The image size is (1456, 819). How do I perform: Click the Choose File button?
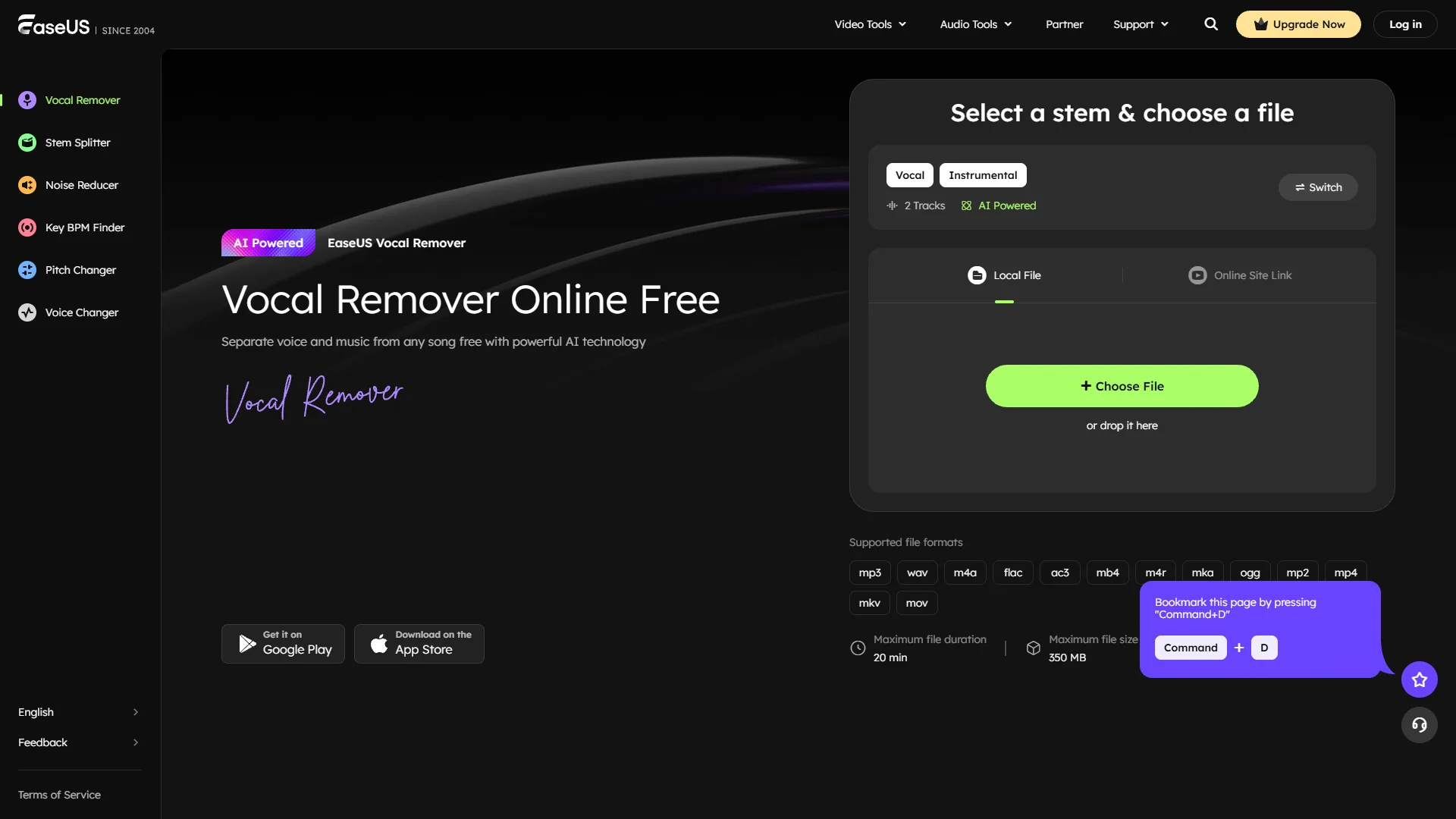pyautogui.click(x=1122, y=385)
